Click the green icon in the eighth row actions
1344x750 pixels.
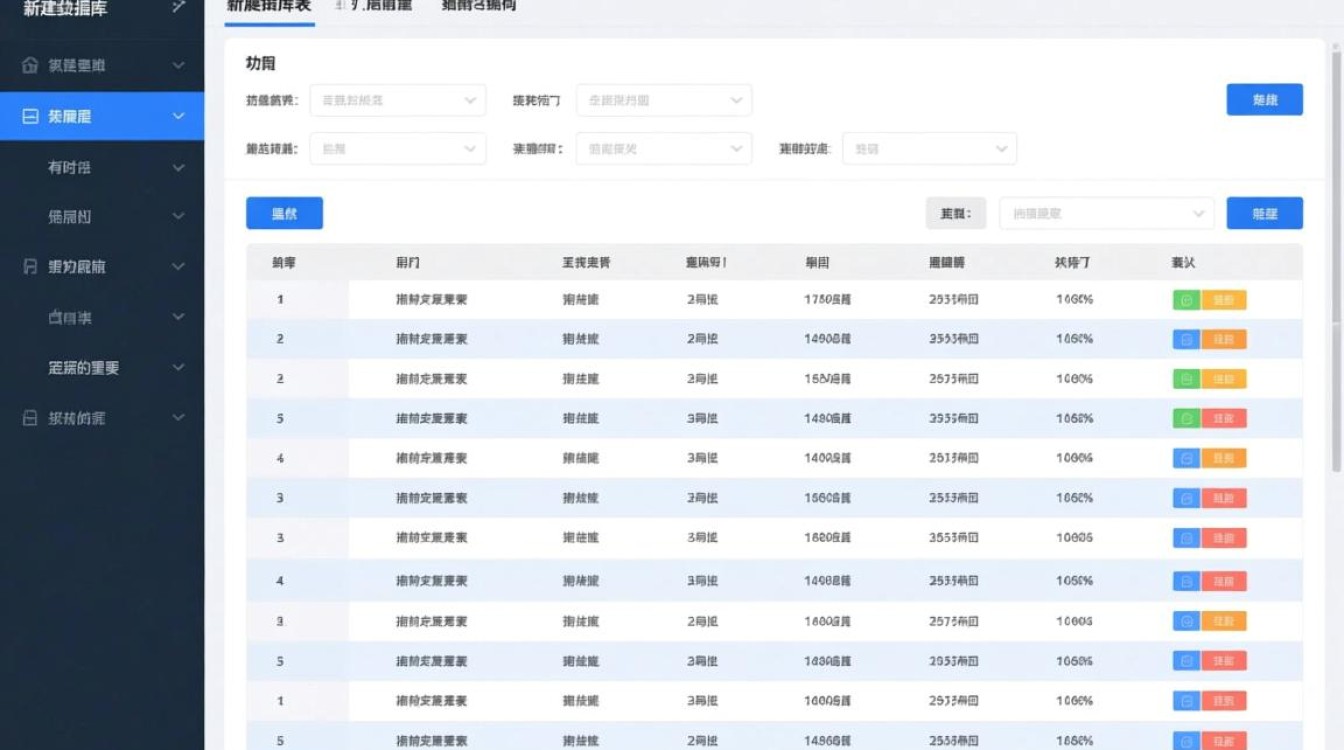point(1186,580)
